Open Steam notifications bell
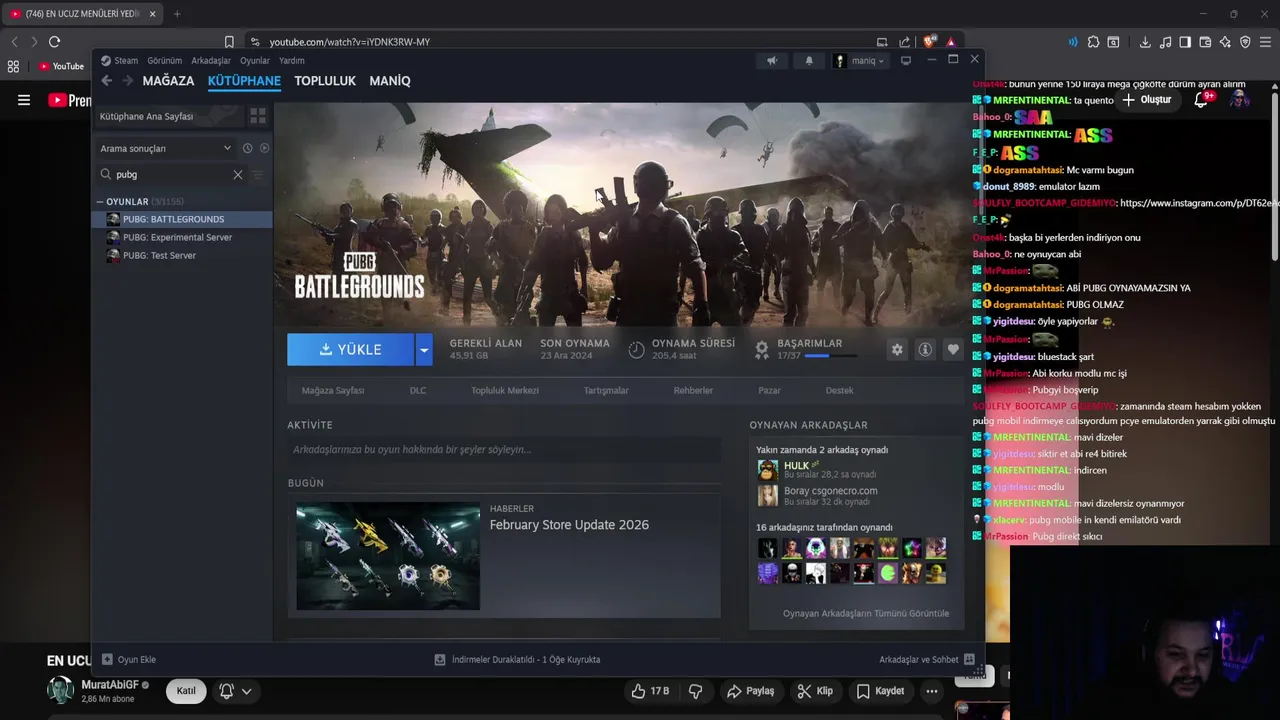The image size is (1280, 720). 809,61
